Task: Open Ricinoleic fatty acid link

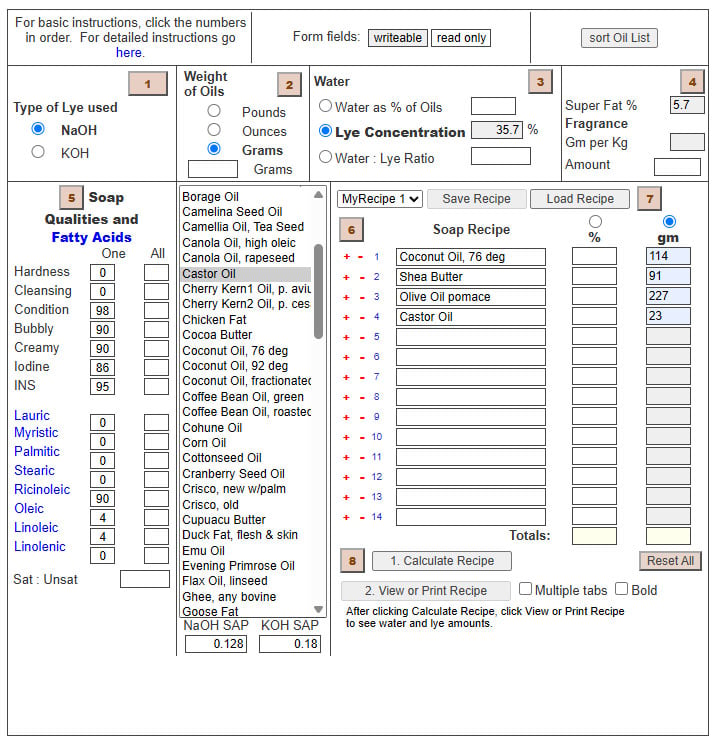Action: click(x=42, y=490)
